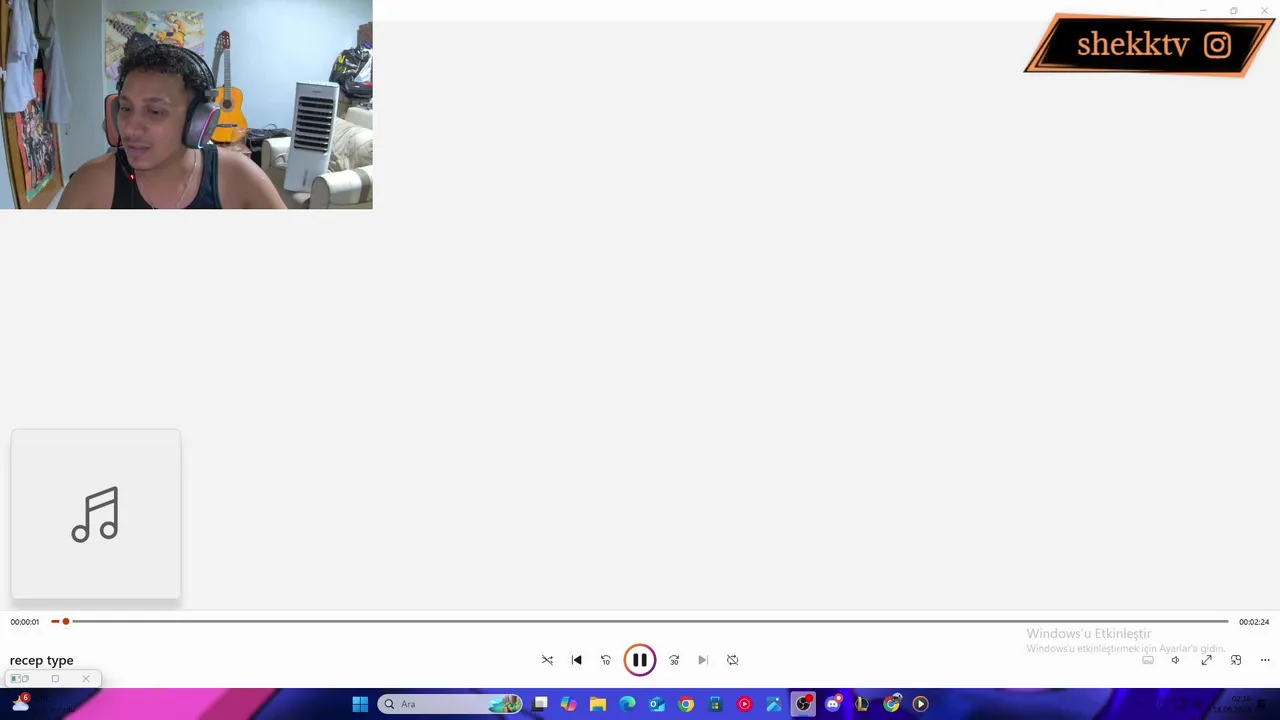This screenshot has height=720, width=1280.
Task: Toggle repeat mode
Action: pyautogui.click(x=732, y=660)
